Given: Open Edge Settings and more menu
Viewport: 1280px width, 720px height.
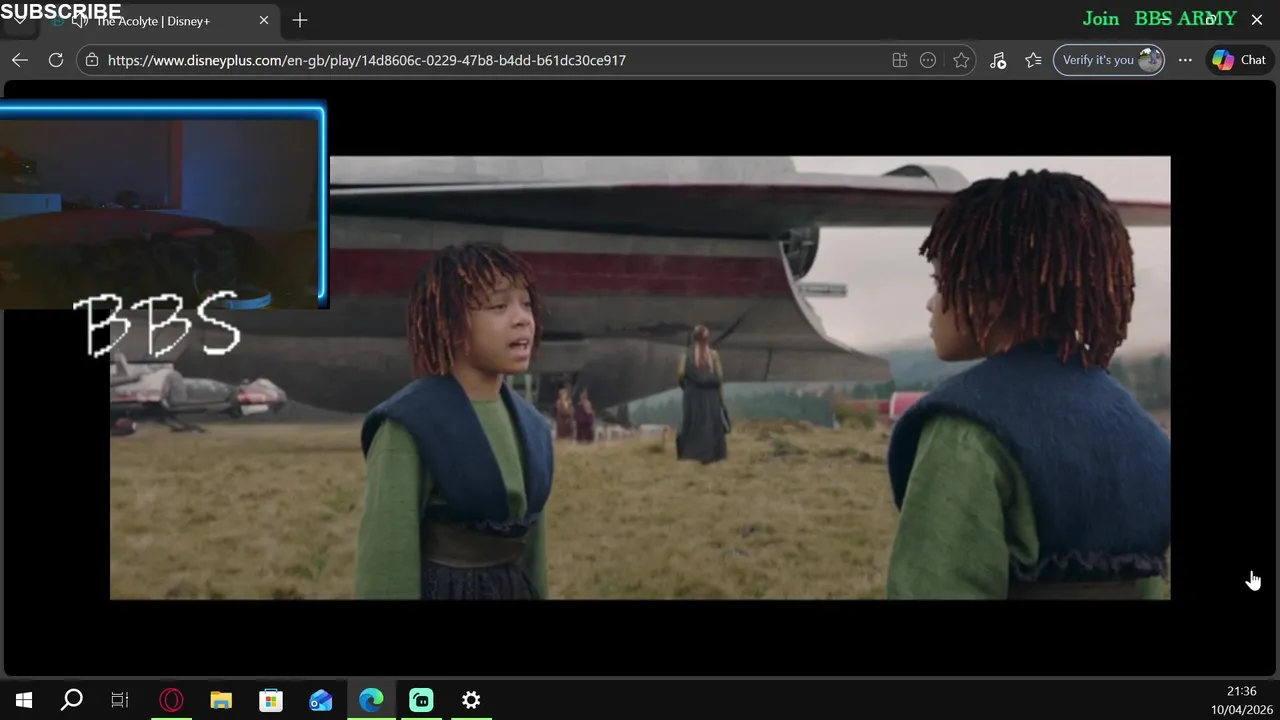Looking at the screenshot, I should 1185,60.
